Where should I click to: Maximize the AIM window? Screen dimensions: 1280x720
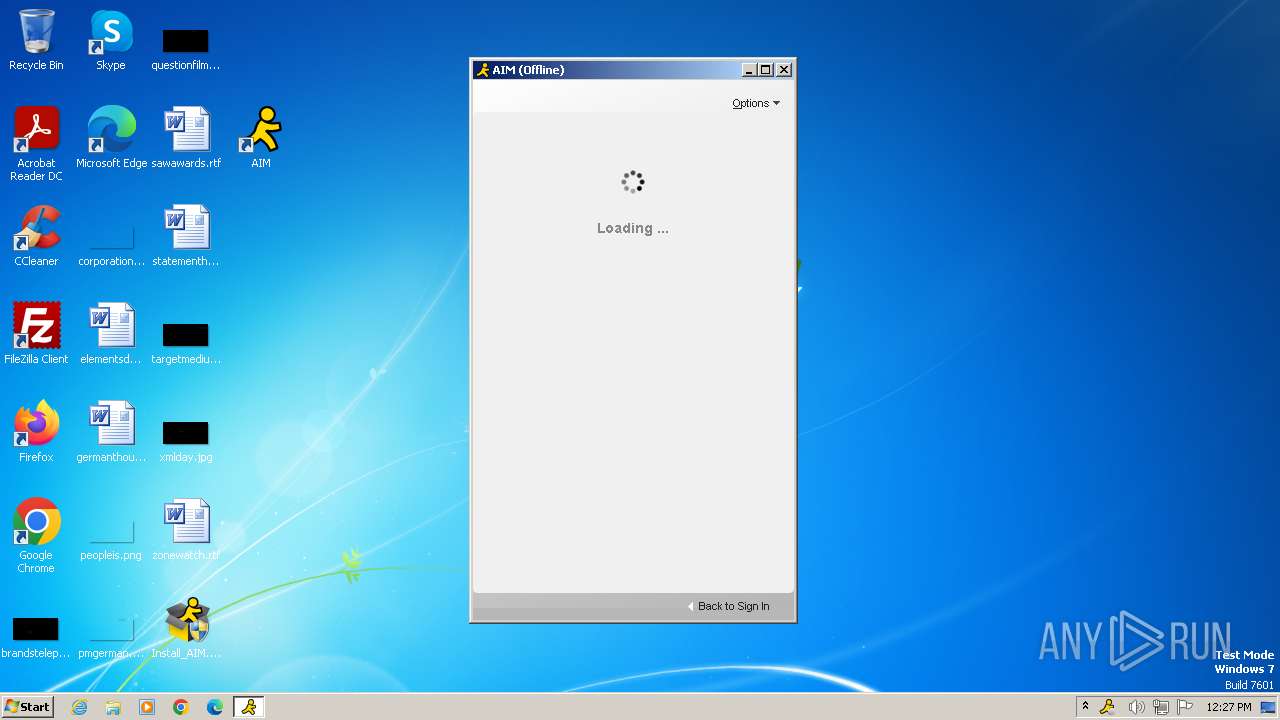766,69
